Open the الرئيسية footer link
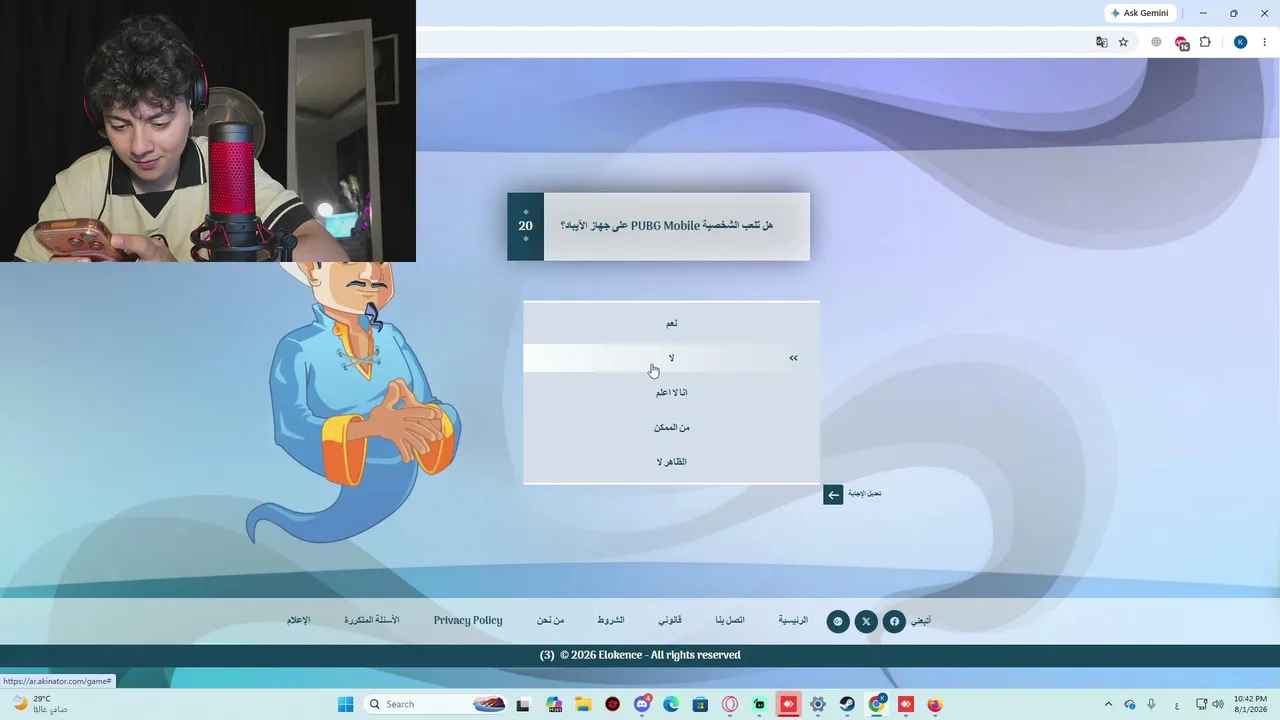The height and width of the screenshot is (720, 1280). click(793, 620)
